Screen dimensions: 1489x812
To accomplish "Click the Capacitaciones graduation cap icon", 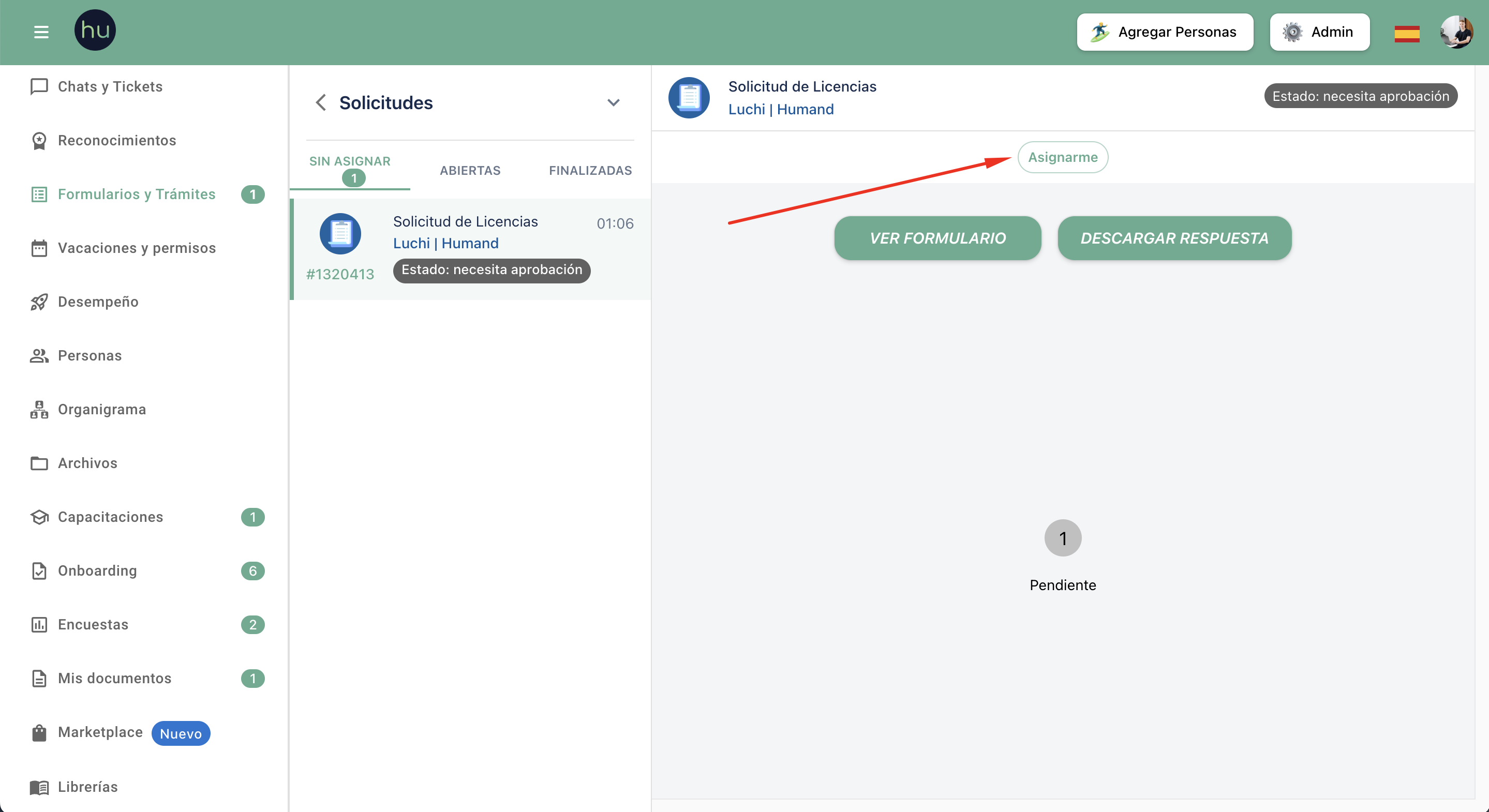I will click(x=39, y=517).
